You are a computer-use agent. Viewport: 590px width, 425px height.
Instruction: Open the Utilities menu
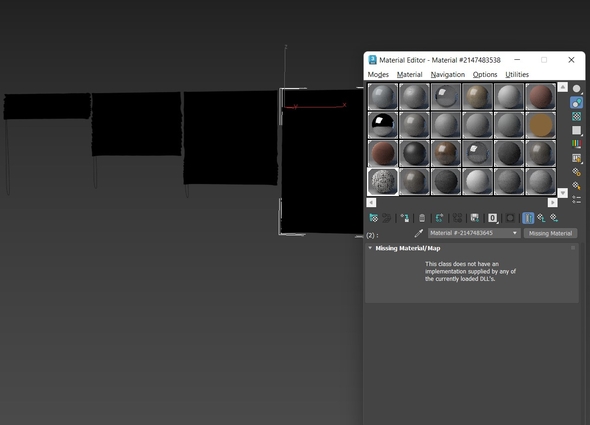(x=517, y=75)
